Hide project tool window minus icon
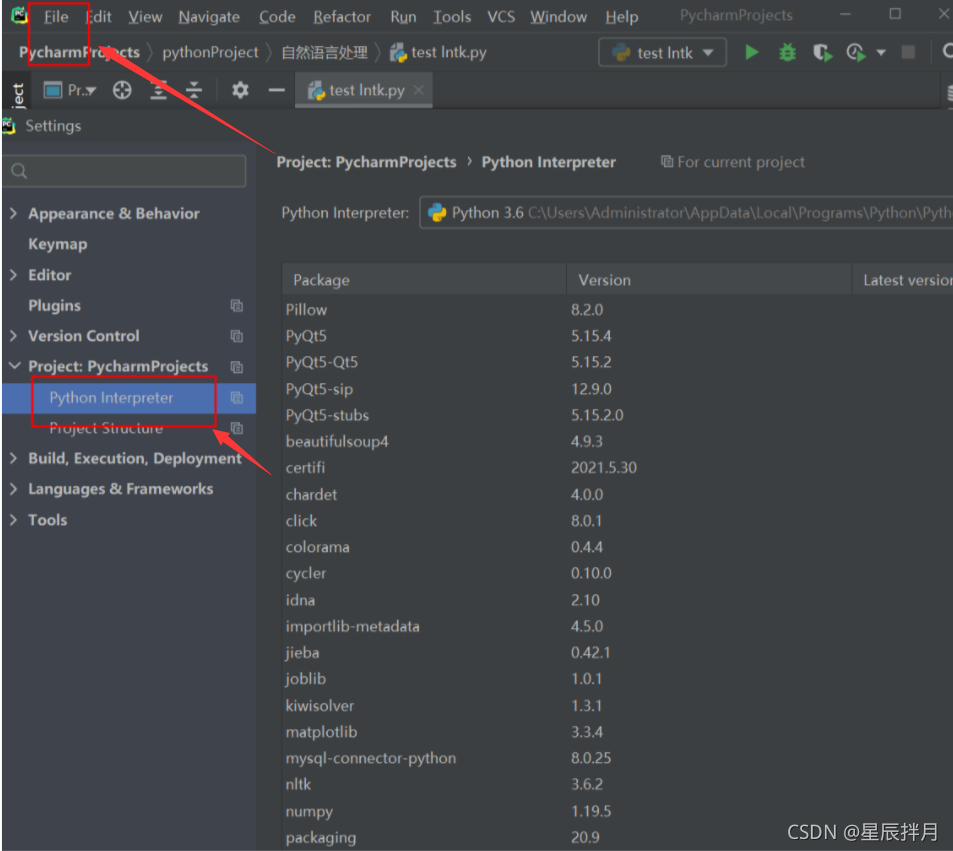This screenshot has height=851, width=953. 277,90
